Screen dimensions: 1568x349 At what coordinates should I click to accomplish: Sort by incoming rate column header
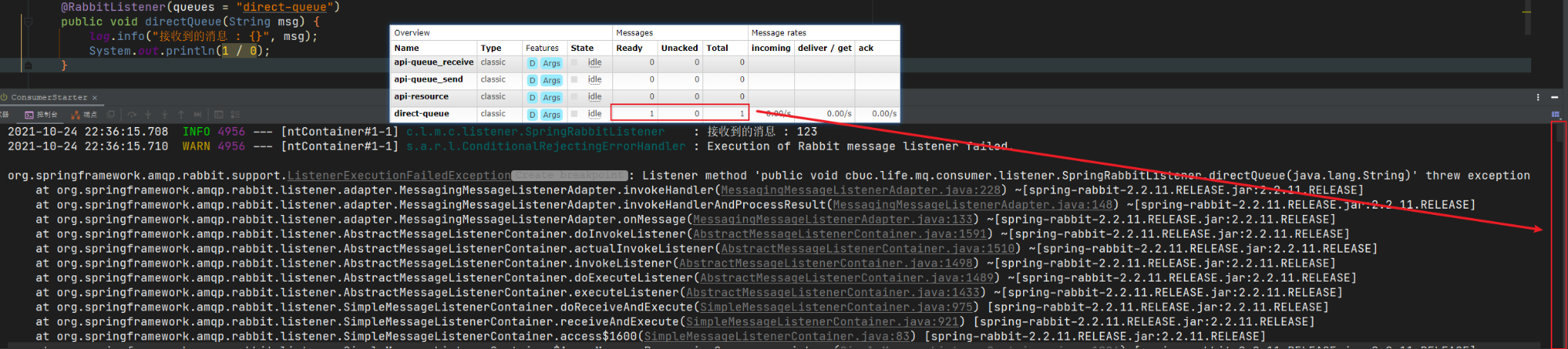771,49
